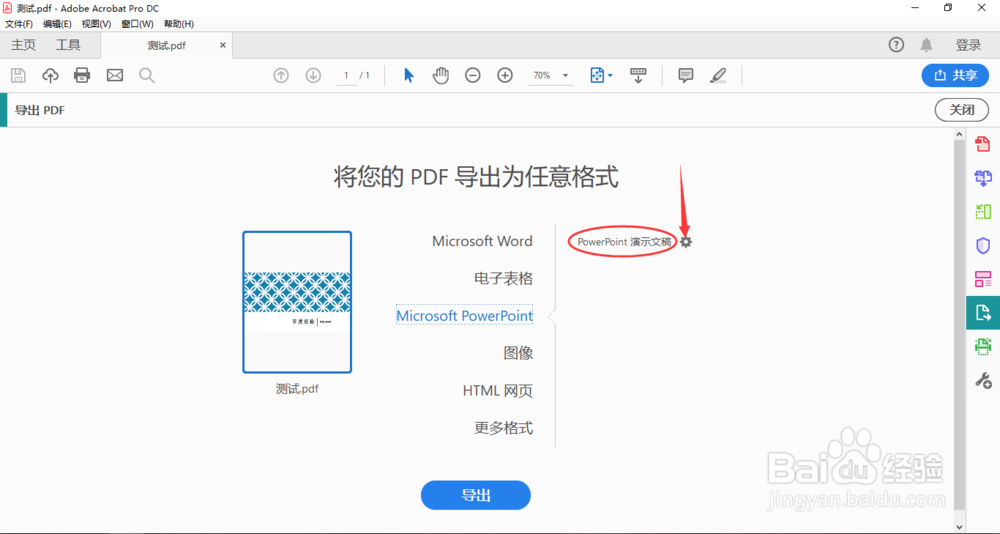Add a comment note icon
The width and height of the screenshot is (1000, 534).
pos(686,75)
